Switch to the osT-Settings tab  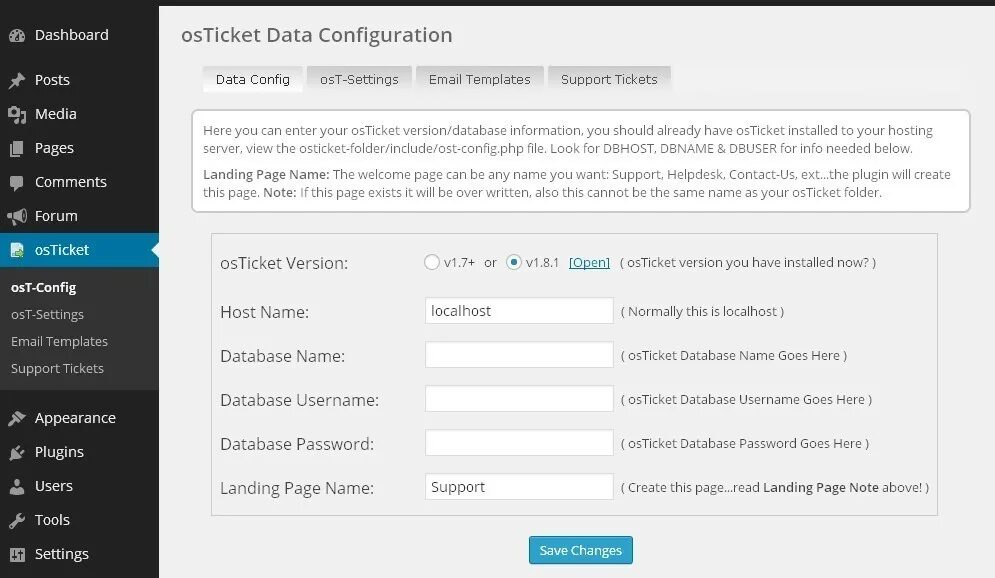coord(359,79)
